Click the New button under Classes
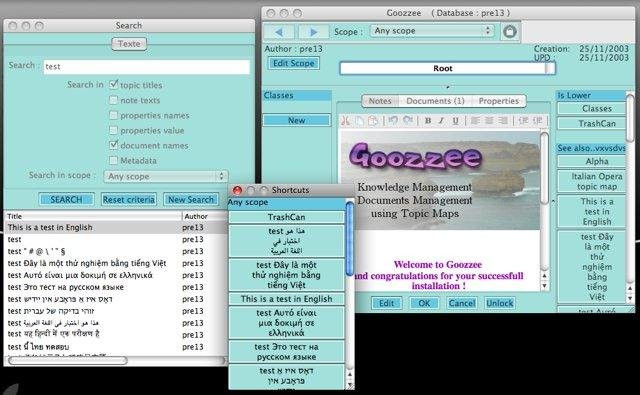Screen dimensions: 640x395 [x=296, y=120]
